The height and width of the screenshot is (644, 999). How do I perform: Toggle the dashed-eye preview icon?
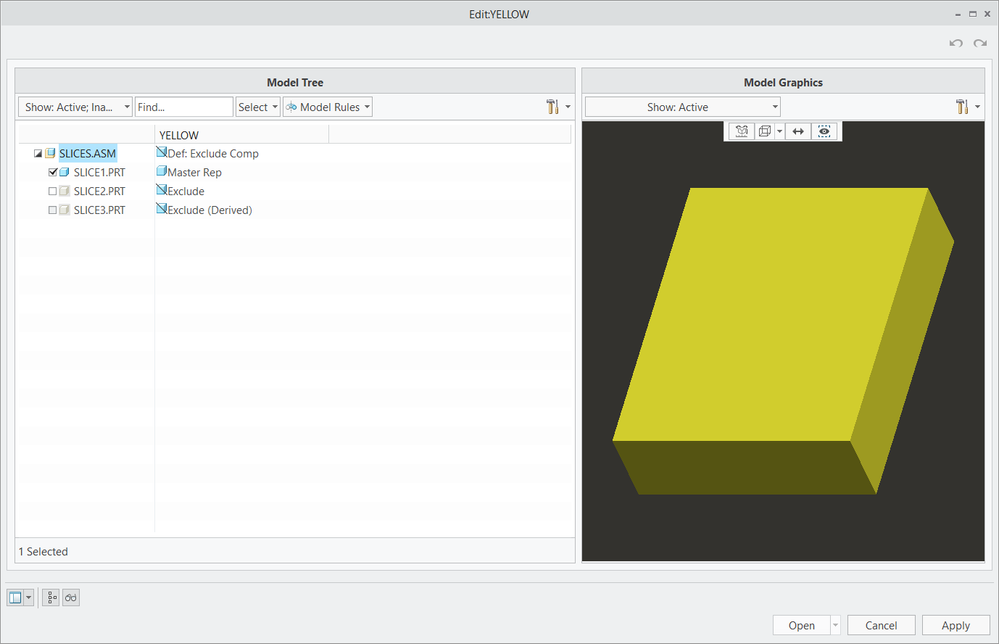824,131
